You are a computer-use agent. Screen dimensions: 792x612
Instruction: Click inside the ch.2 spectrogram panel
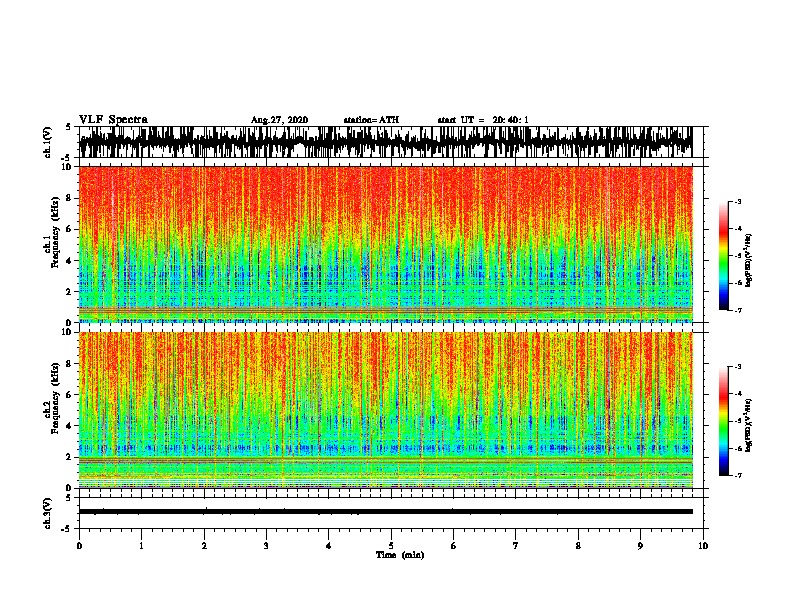385,410
